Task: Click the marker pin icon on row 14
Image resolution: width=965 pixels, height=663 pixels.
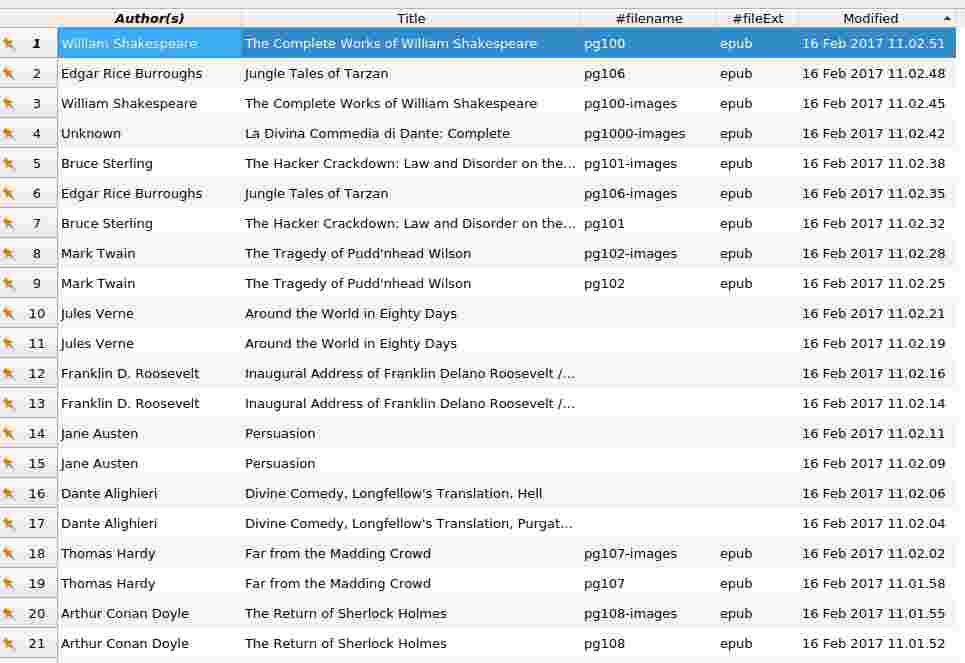Action: [8, 433]
